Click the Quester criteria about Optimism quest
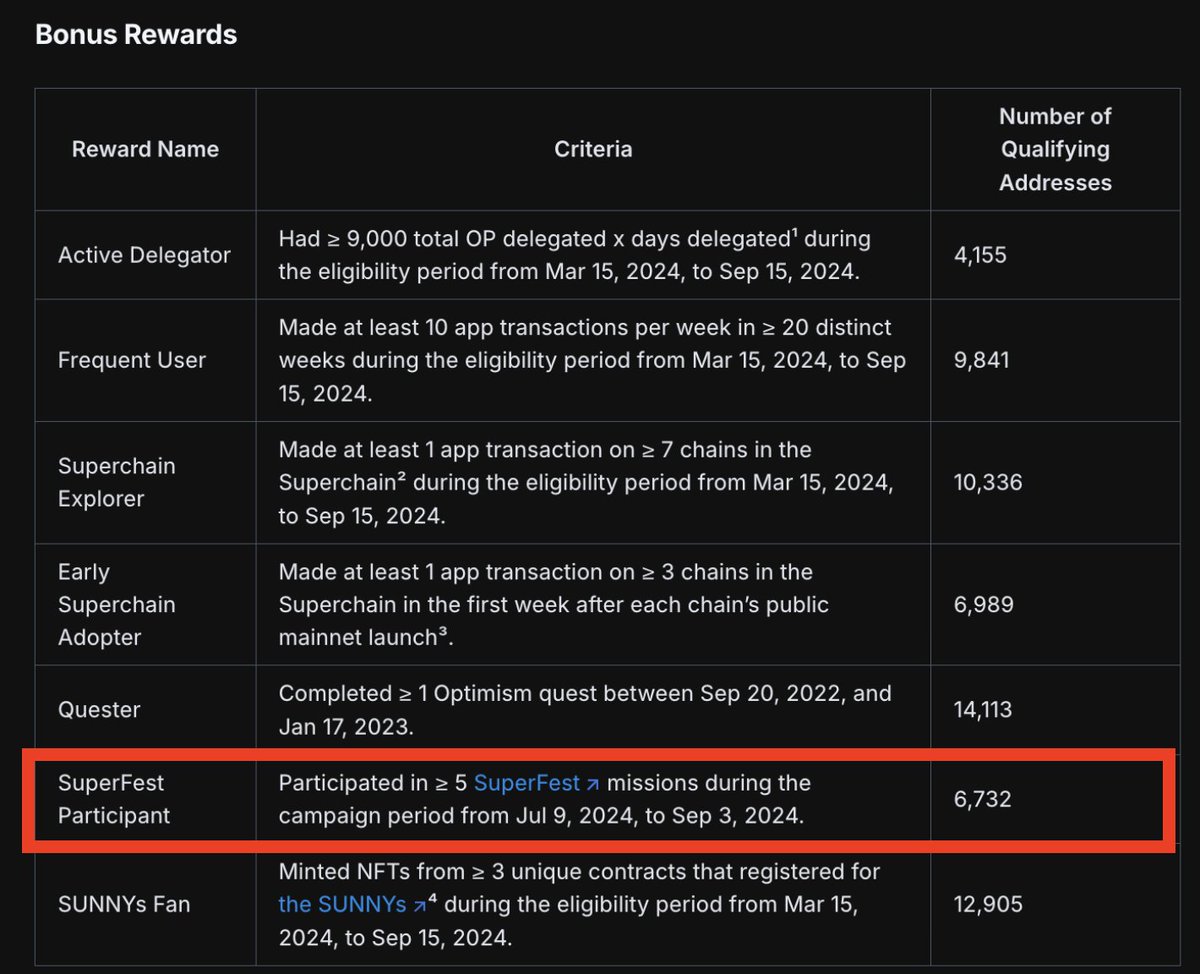1200x974 pixels. pos(585,710)
